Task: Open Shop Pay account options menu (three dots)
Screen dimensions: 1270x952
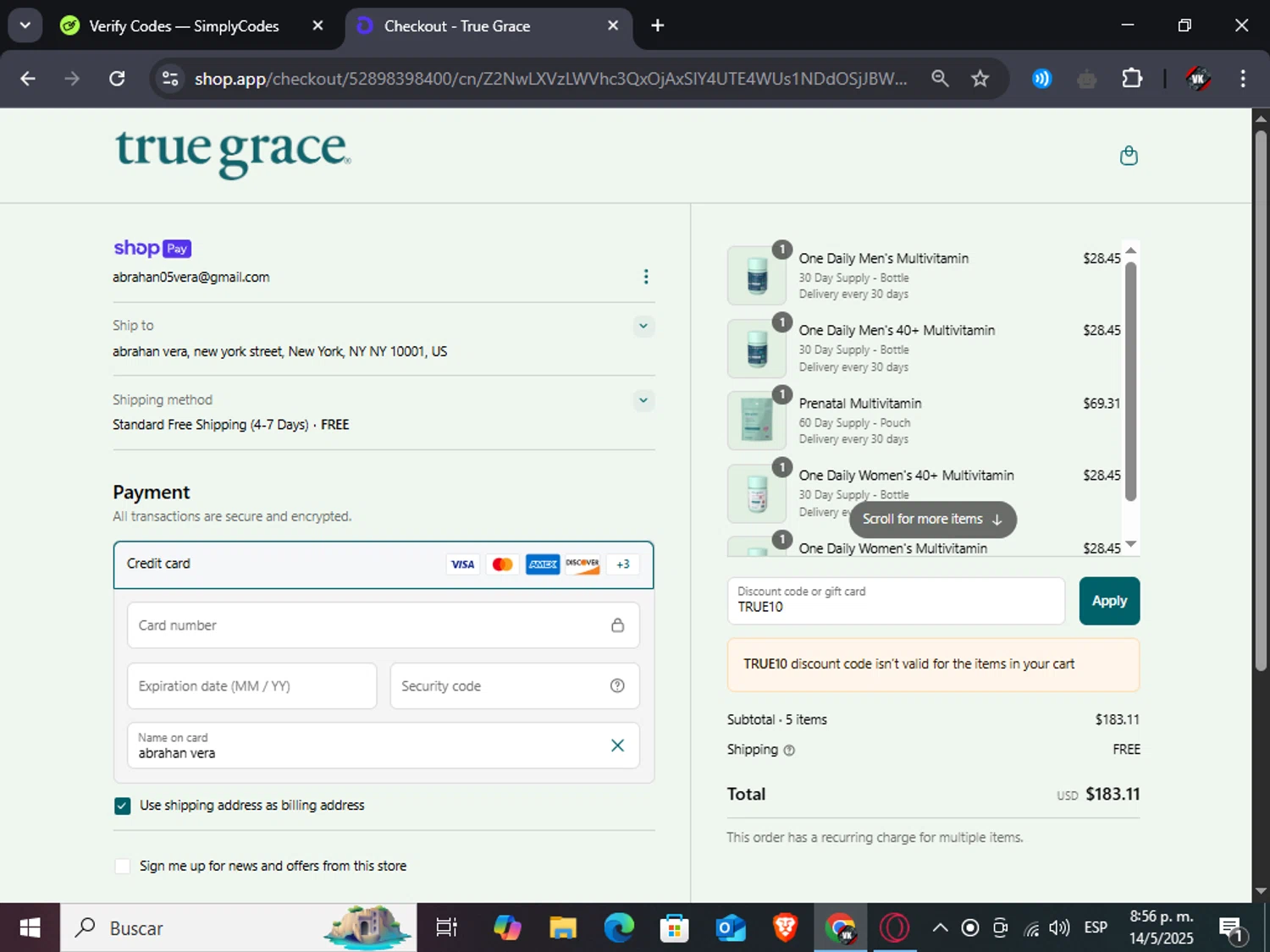Action: coord(646,277)
